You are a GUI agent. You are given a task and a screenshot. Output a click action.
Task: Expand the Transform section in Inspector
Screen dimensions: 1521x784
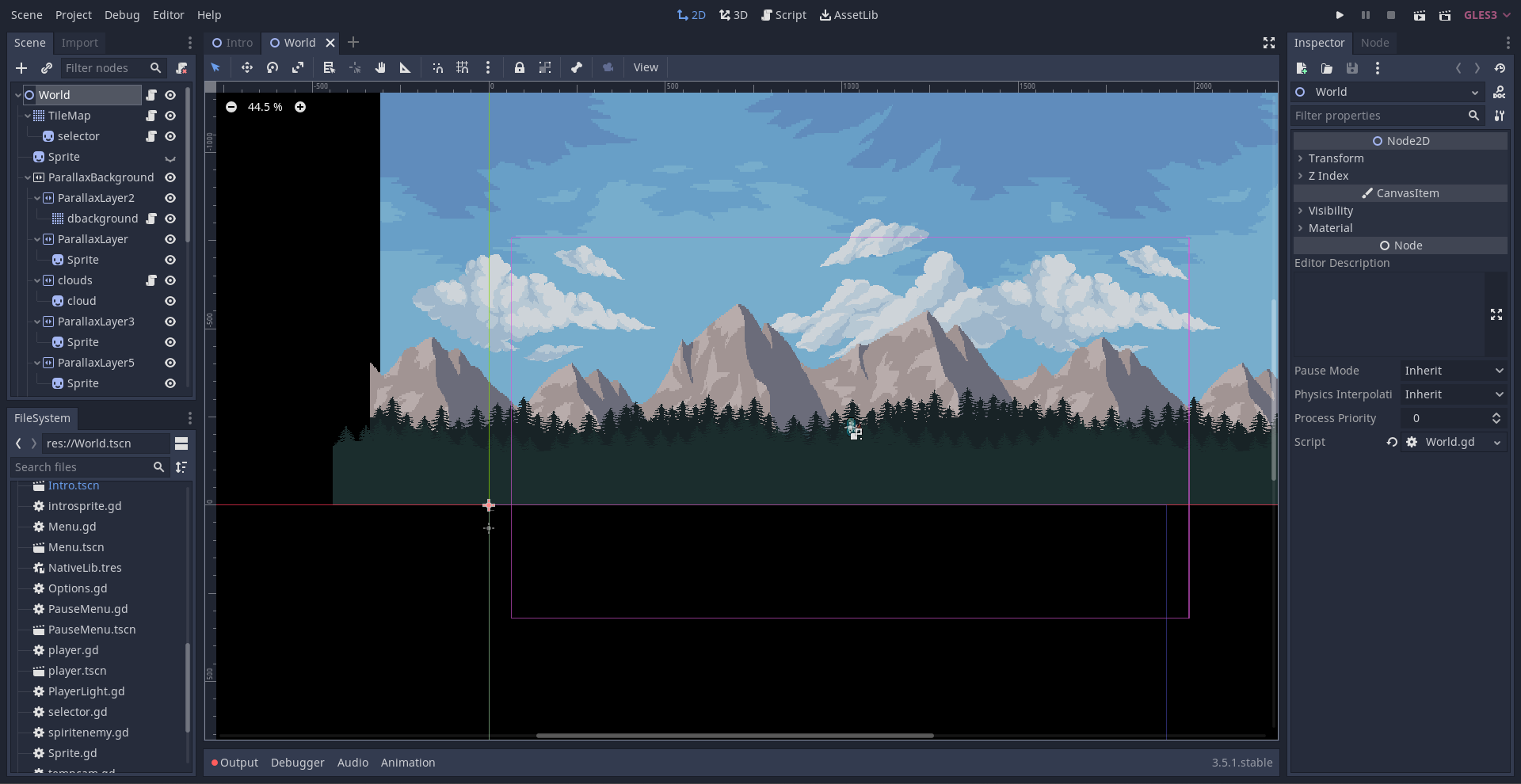[x=1336, y=158]
